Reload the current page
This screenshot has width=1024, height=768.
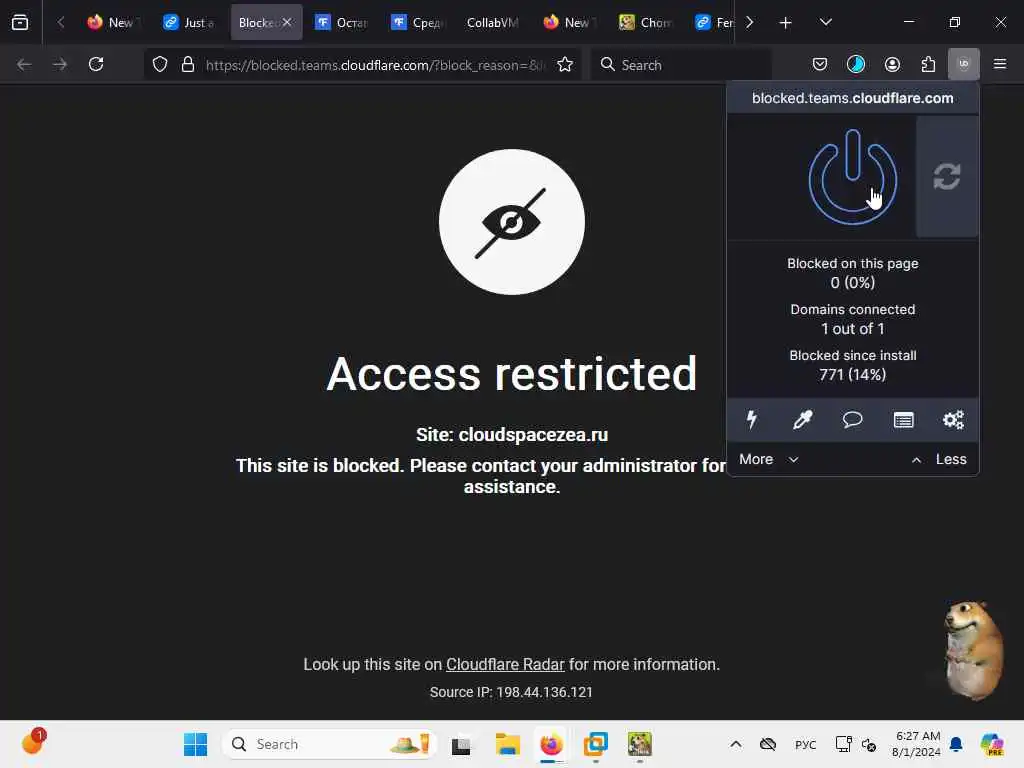[96, 64]
